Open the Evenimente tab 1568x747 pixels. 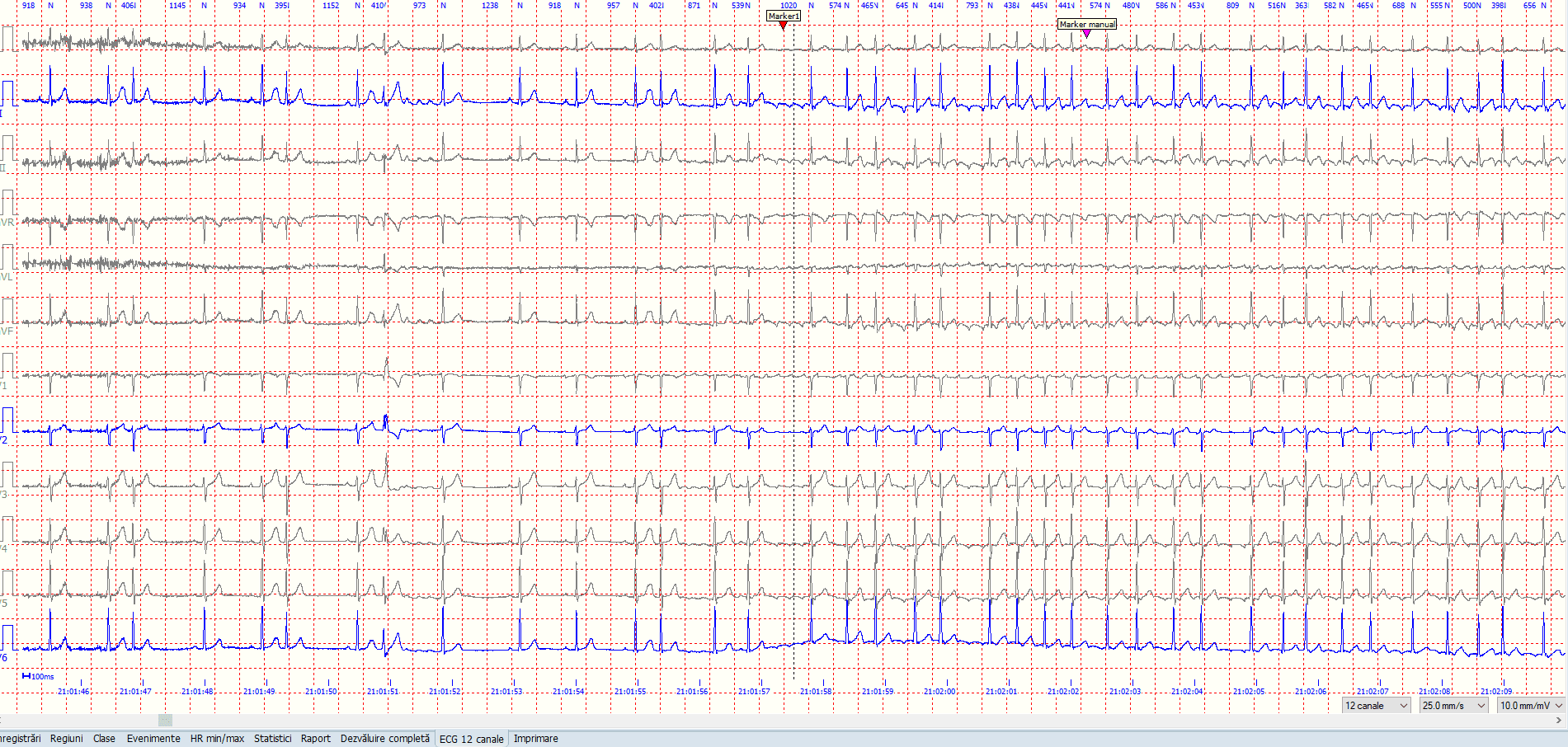(x=154, y=738)
